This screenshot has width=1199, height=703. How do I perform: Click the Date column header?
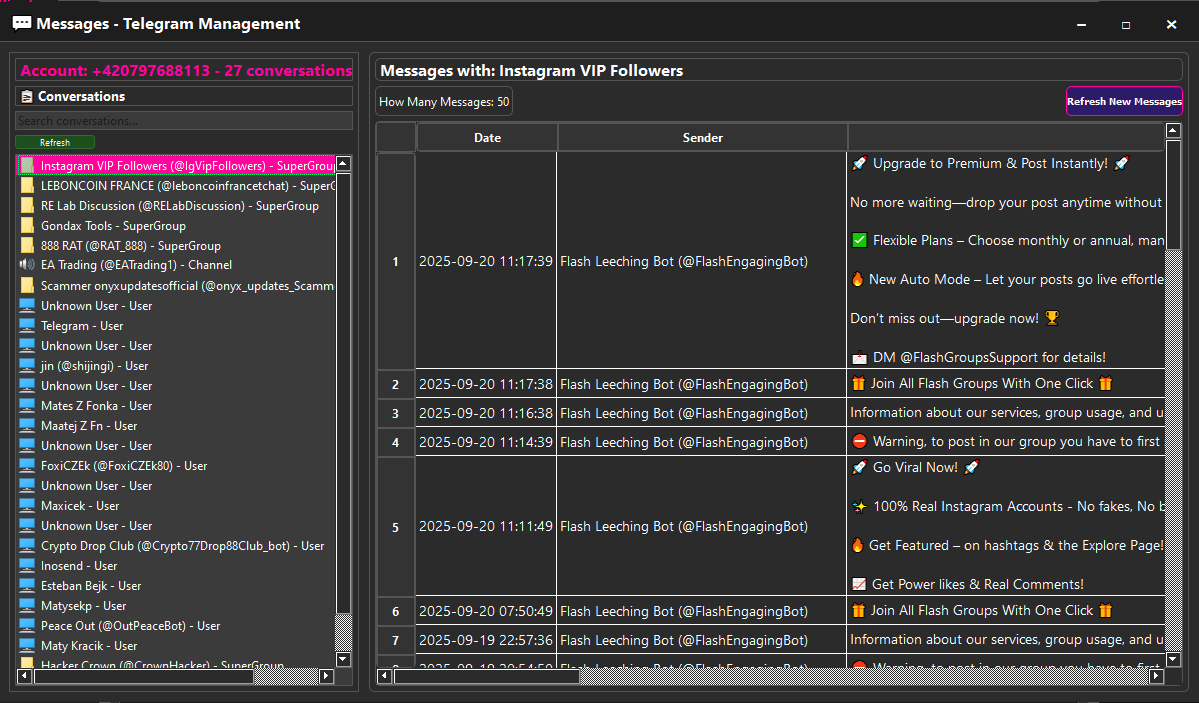(x=487, y=137)
